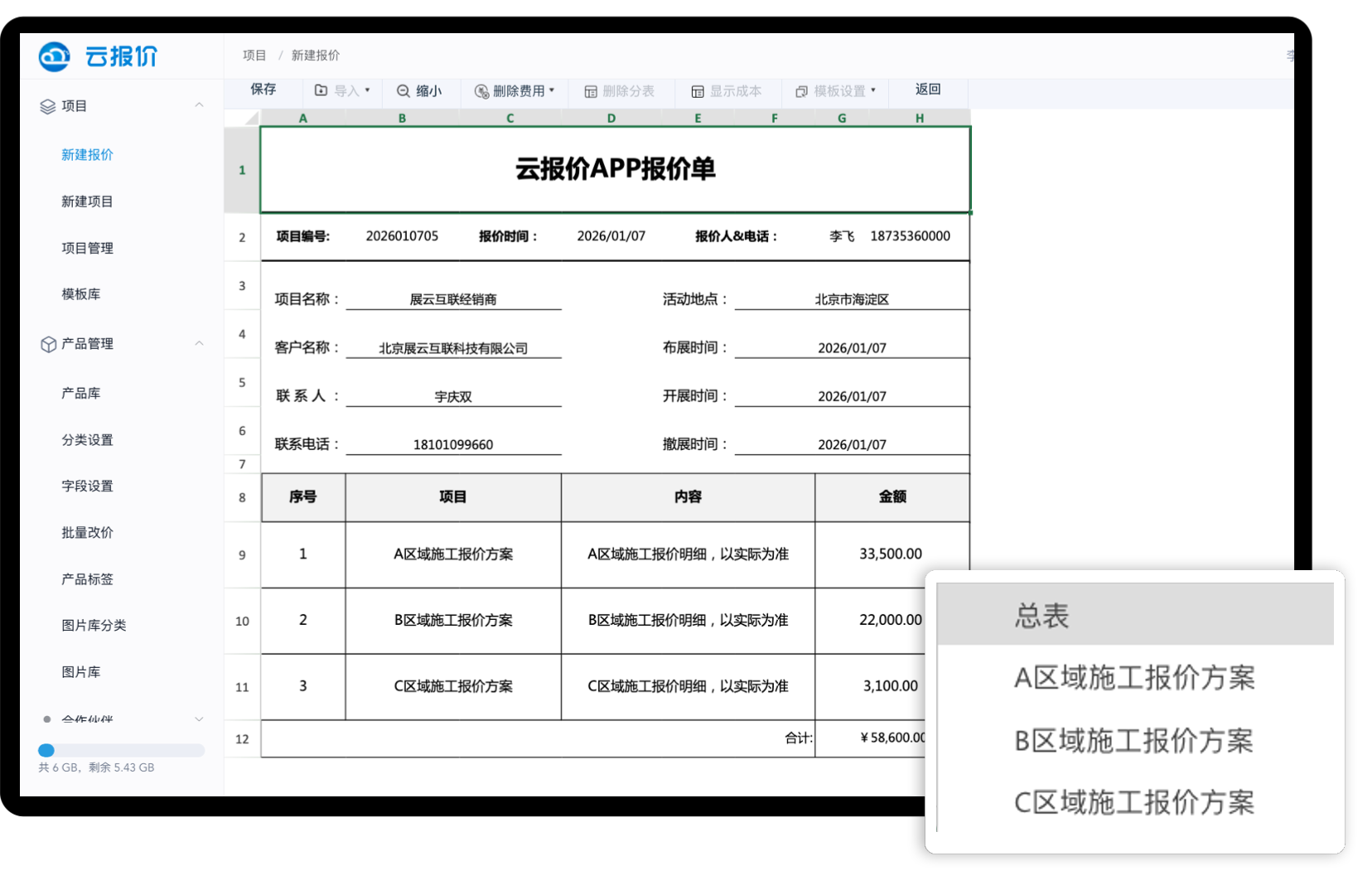
Task: Click the 北京展云互联科技有限公司 customer field
Action: click(x=453, y=348)
